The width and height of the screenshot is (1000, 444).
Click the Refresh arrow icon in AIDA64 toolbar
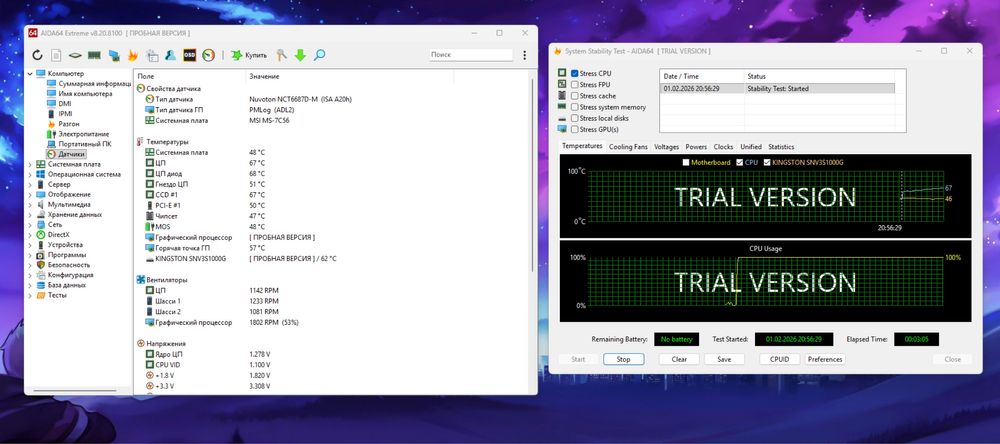(x=38, y=56)
